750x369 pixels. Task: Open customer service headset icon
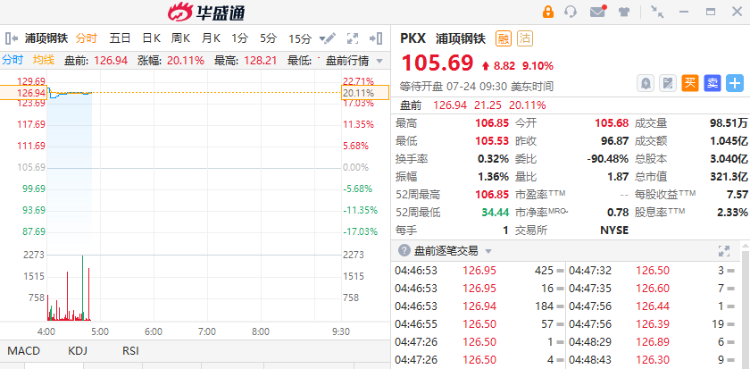571,11
